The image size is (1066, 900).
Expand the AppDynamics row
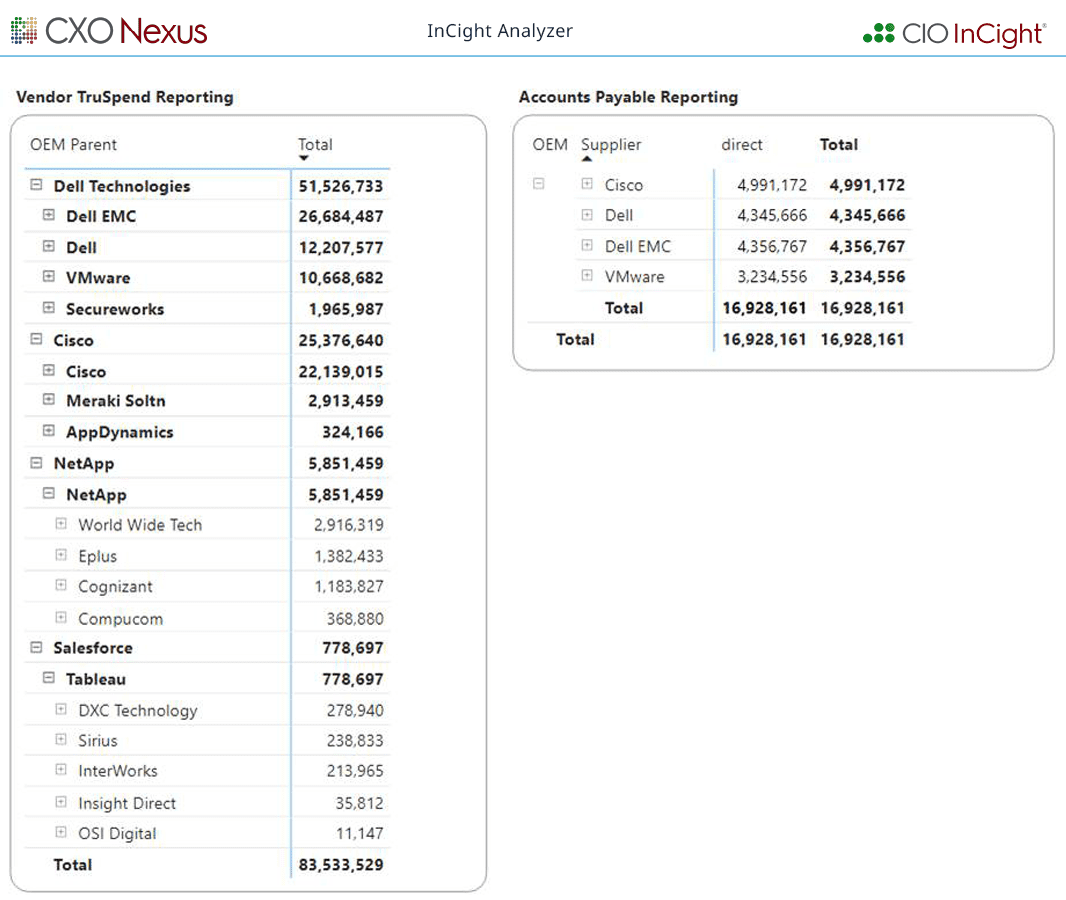(48, 430)
